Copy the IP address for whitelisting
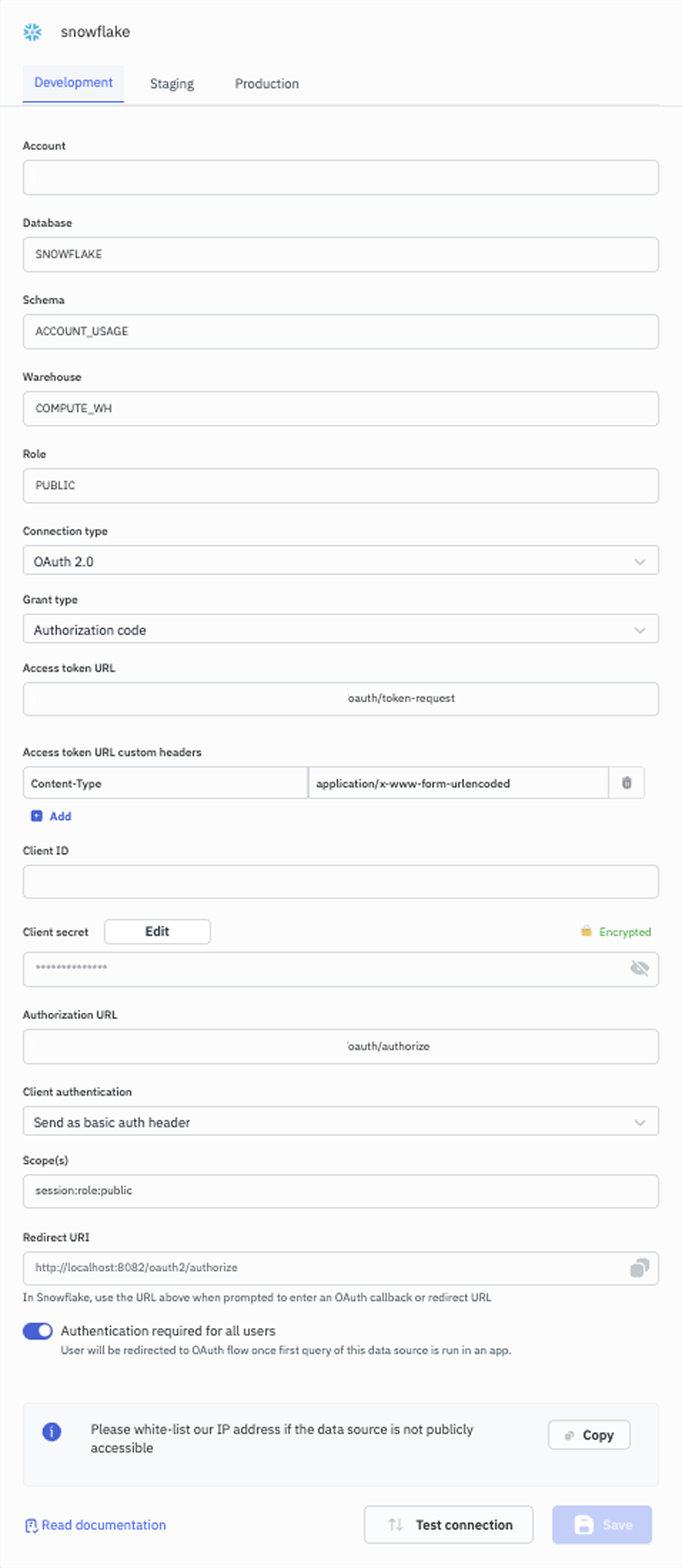The height and width of the screenshot is (1568, 682). click(589, 1435)
